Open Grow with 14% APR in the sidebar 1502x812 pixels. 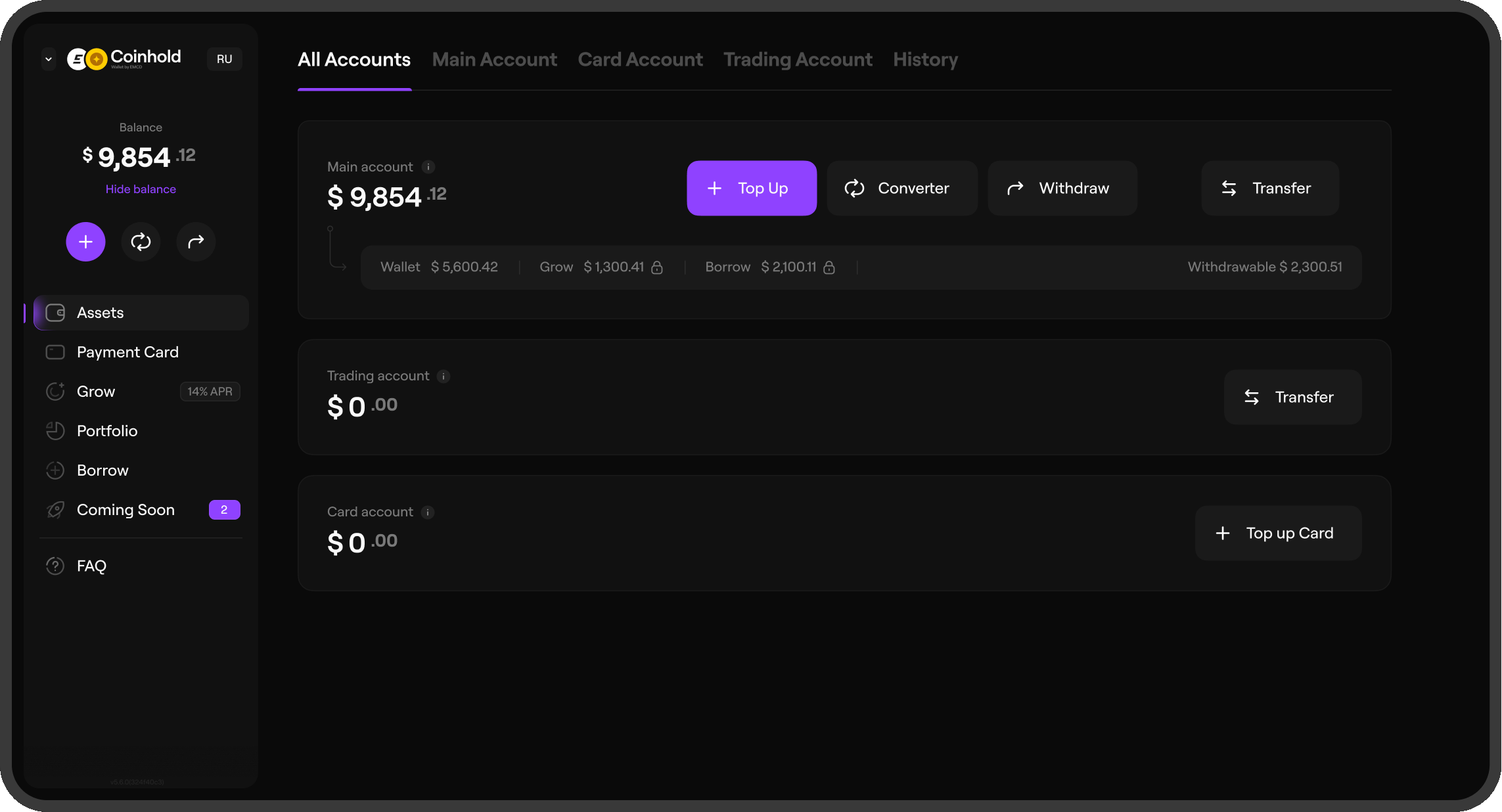coord(141,392)
